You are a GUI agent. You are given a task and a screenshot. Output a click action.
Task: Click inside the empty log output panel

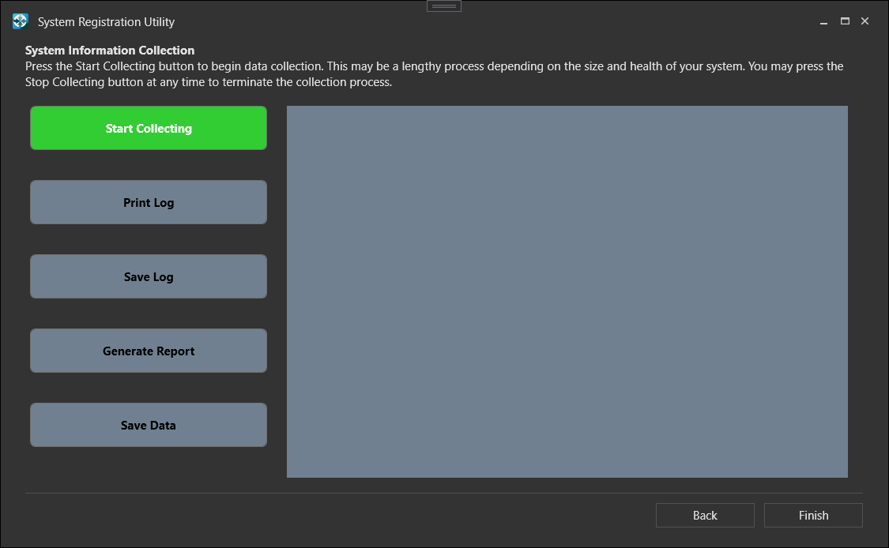point(567,291)
